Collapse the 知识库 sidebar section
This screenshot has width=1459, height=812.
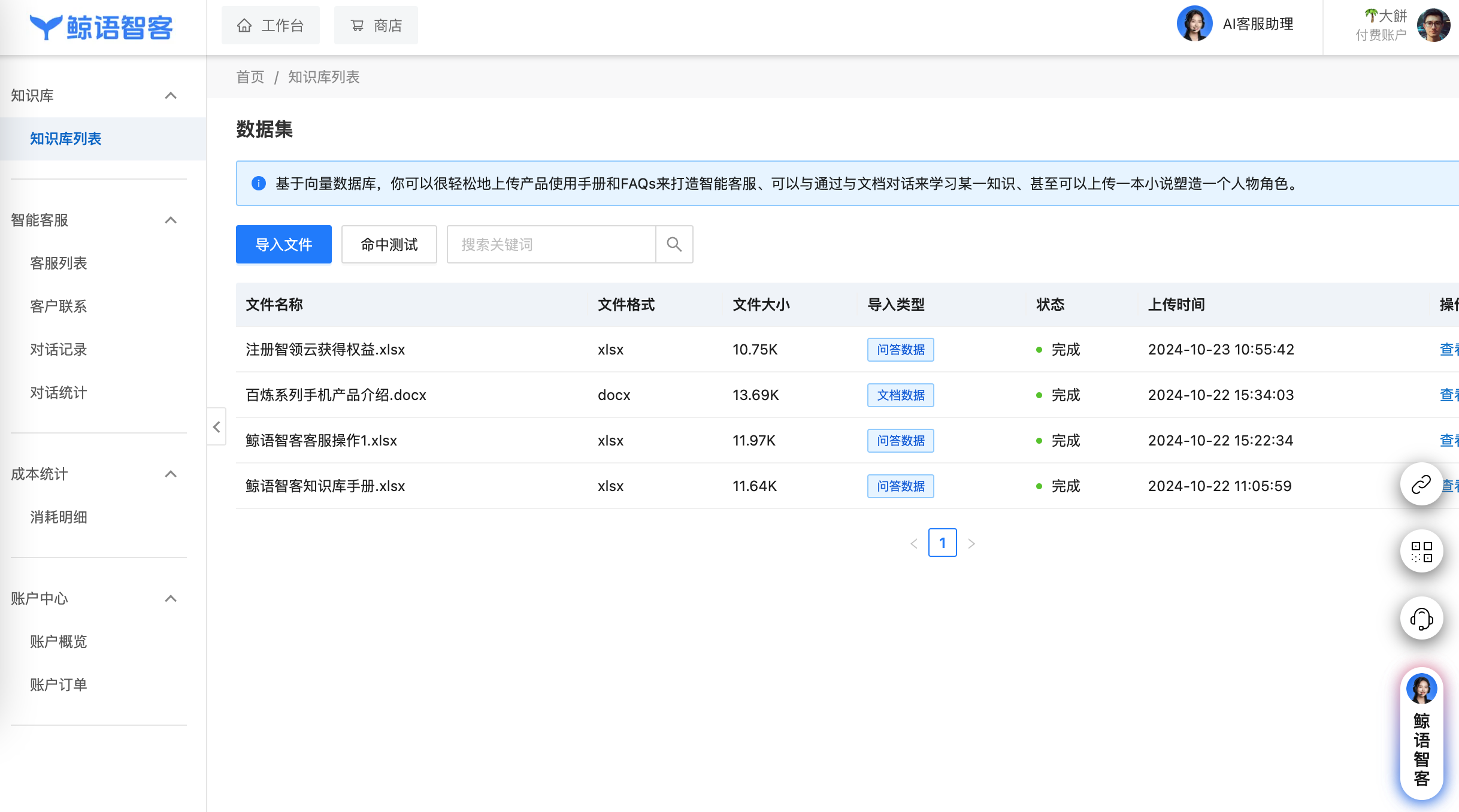[x=171, y=96]
